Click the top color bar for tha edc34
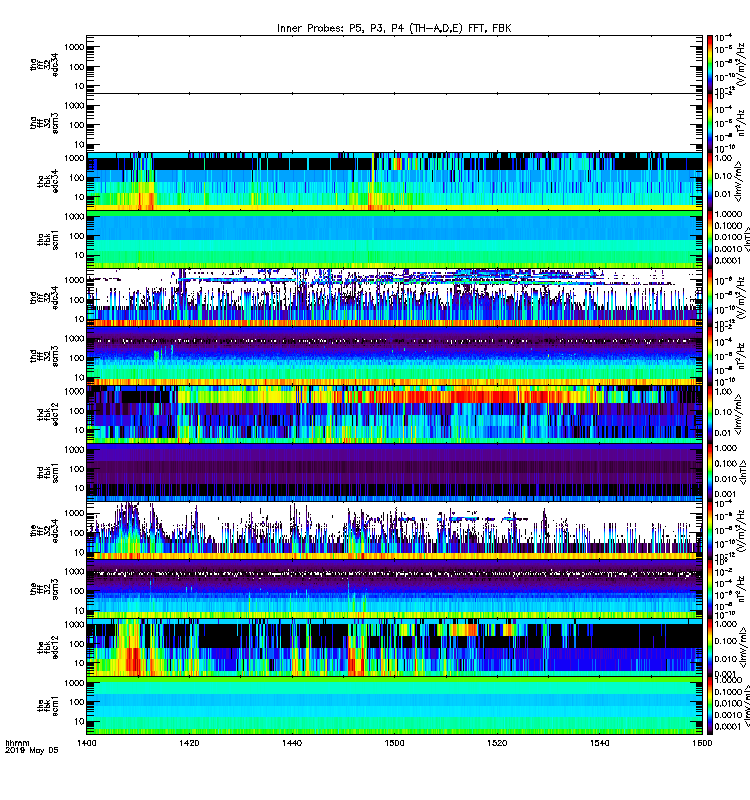Viewport: 750px width, 800px height. pyautogui.click(x=710, y=64)
